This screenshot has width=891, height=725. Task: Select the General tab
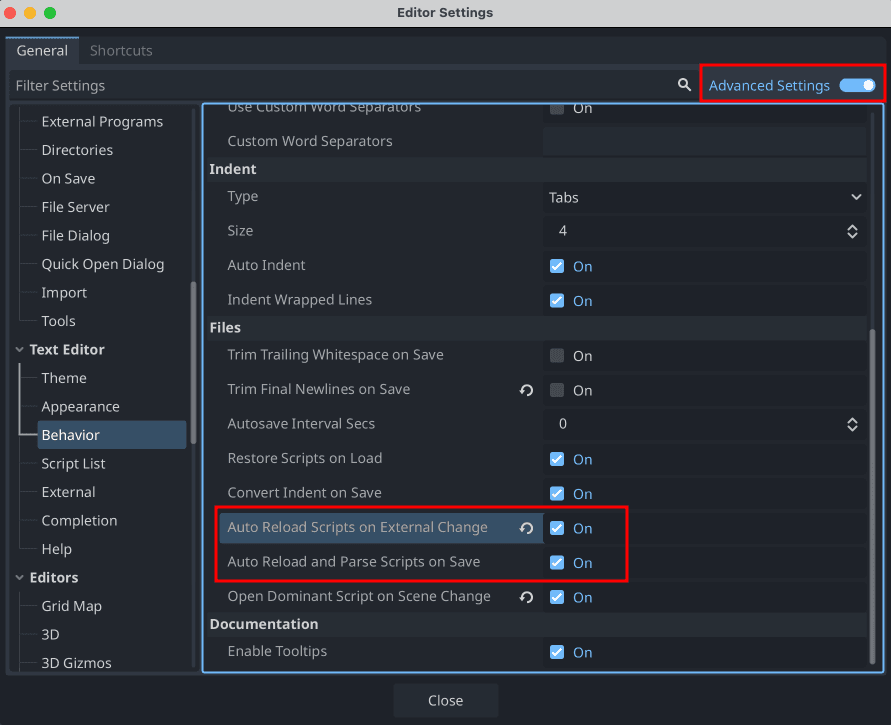point(42,50)
